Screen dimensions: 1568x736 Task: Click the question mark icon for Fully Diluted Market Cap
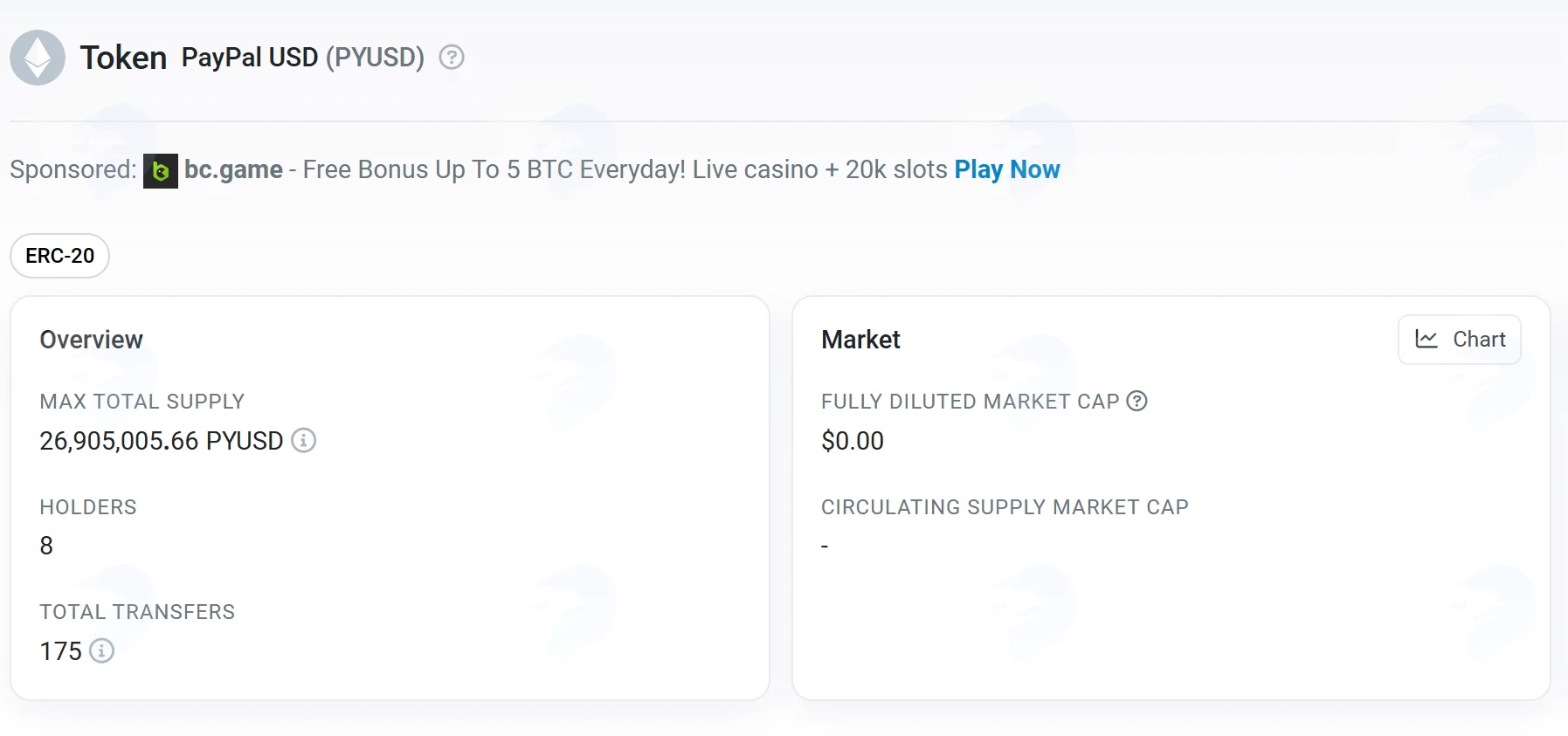(x=1136, y=401)
